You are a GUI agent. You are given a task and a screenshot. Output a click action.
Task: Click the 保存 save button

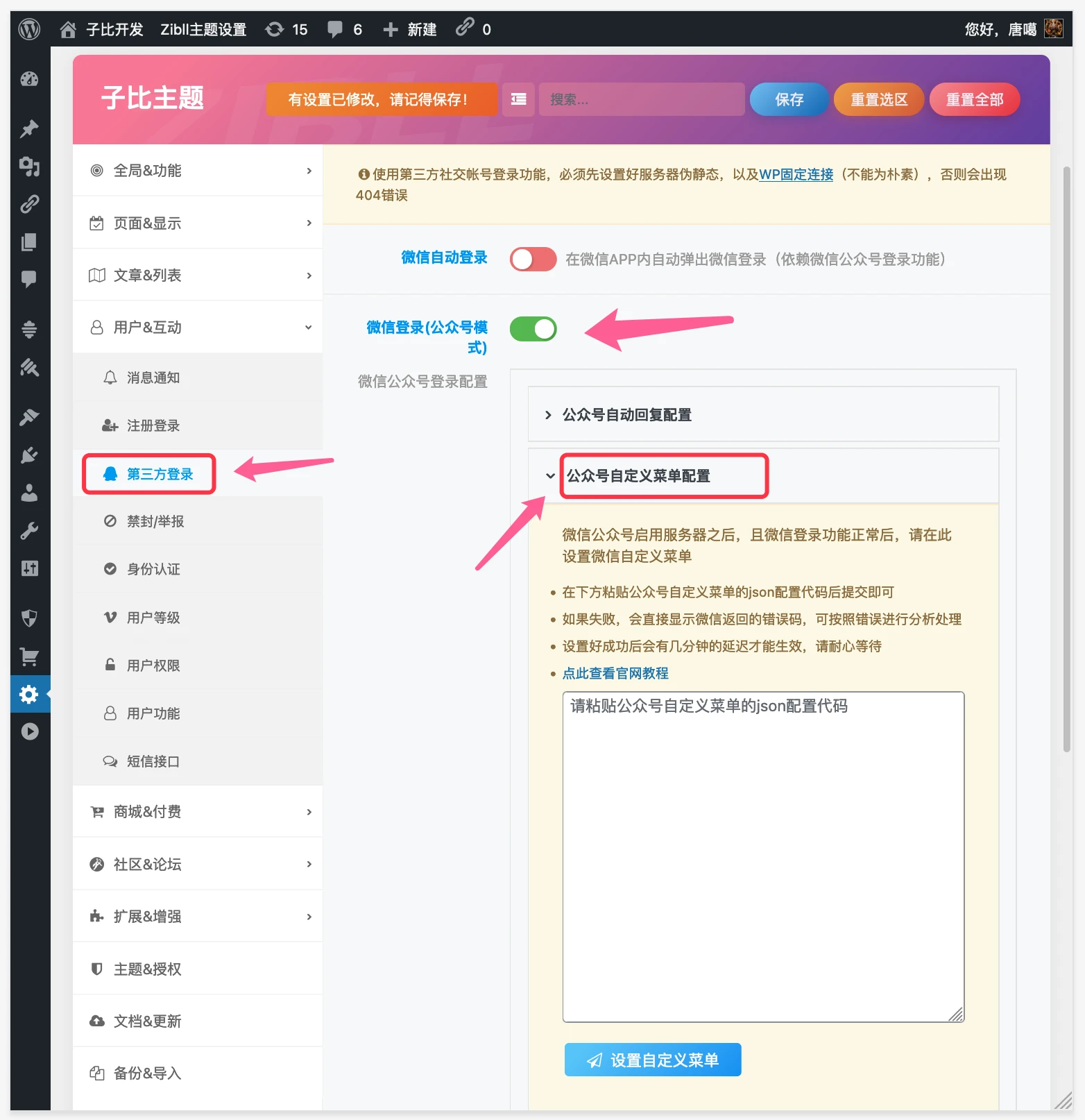[x=789, y=99]
